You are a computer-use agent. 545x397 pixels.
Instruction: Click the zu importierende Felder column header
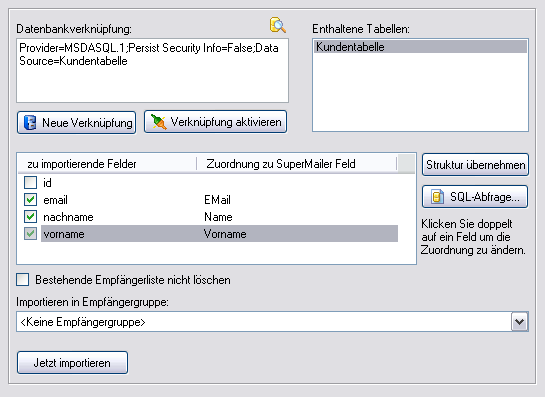[x=107, y=164]
